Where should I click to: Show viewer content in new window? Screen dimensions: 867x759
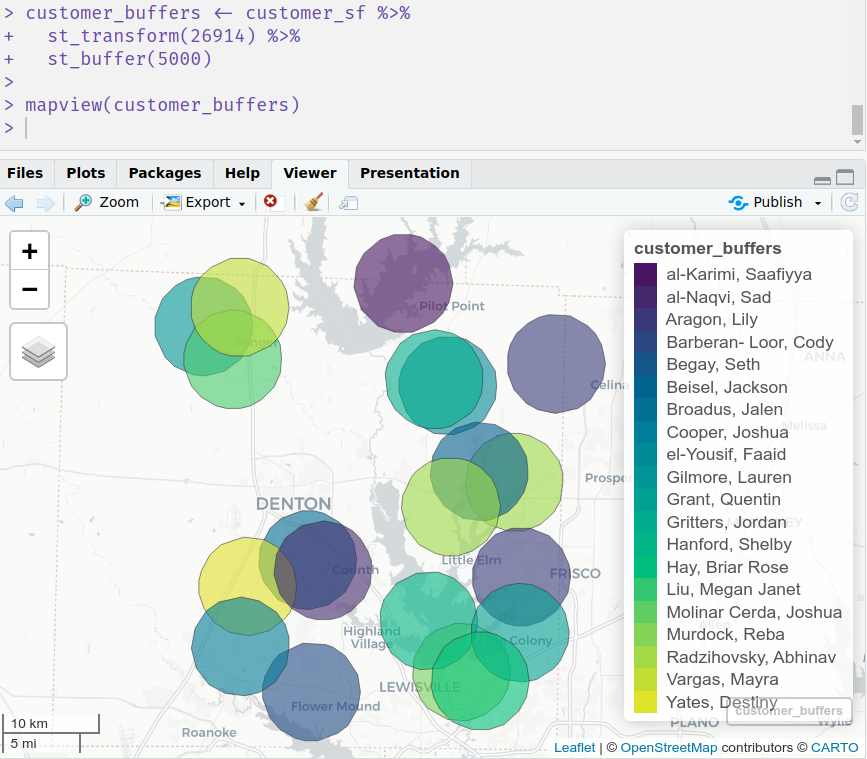point(348,203)
